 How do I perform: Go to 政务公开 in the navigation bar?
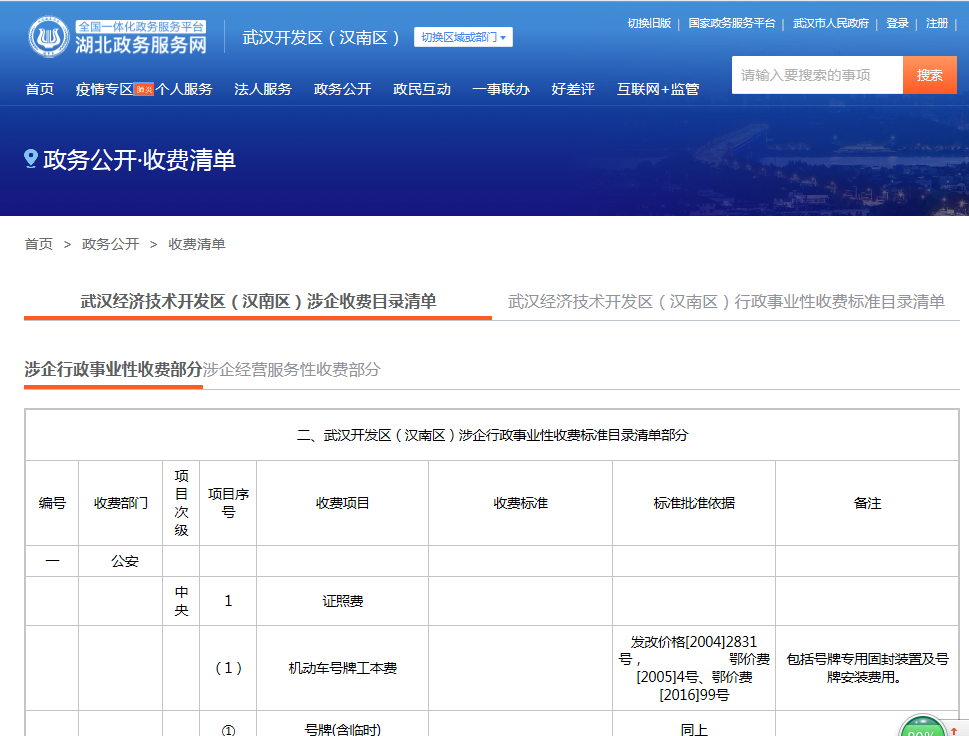point(342,89)
